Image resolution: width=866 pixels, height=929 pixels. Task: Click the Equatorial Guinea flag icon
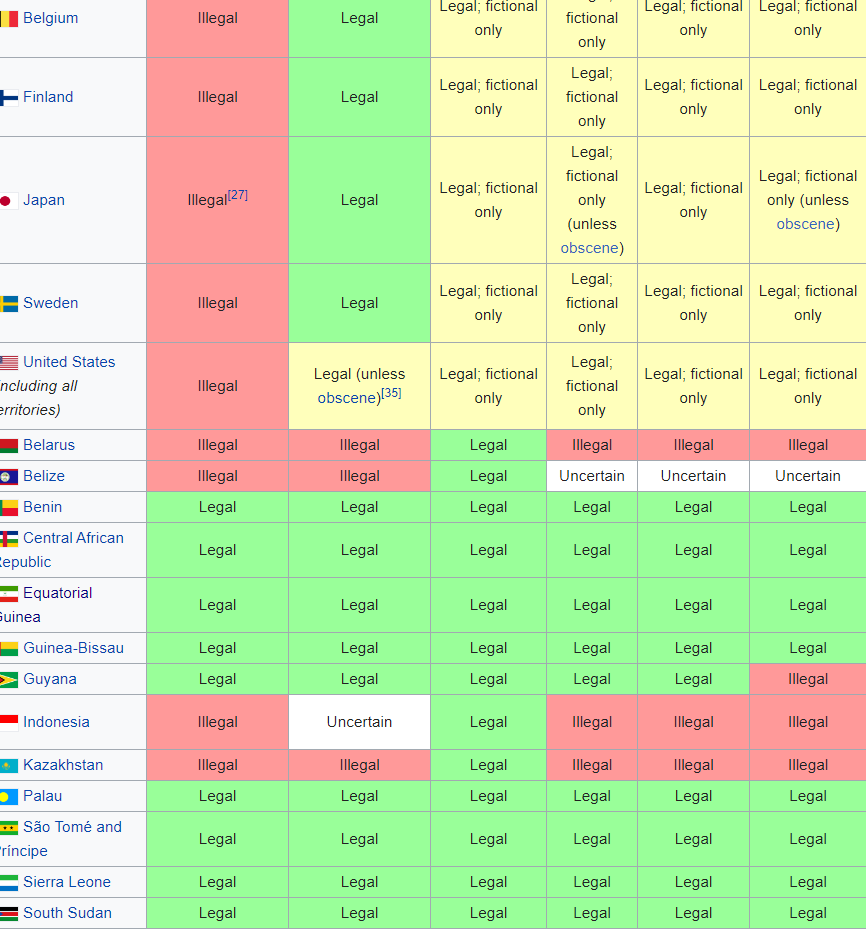coord(9,594)
